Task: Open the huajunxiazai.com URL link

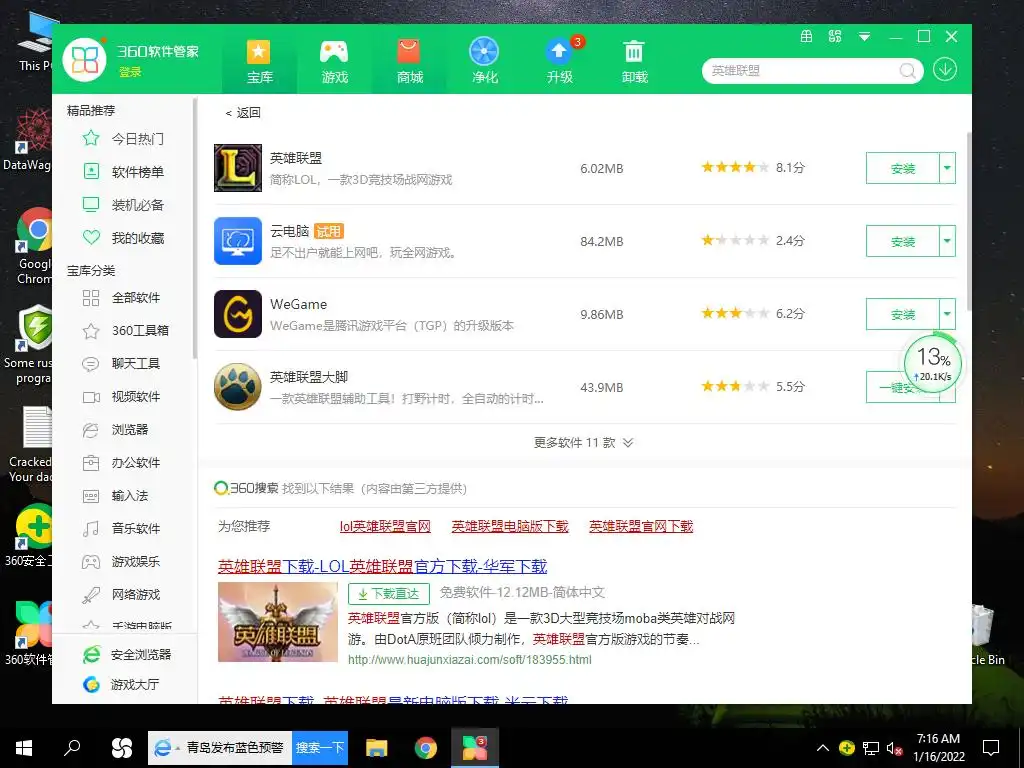Action: pos(470,660)
